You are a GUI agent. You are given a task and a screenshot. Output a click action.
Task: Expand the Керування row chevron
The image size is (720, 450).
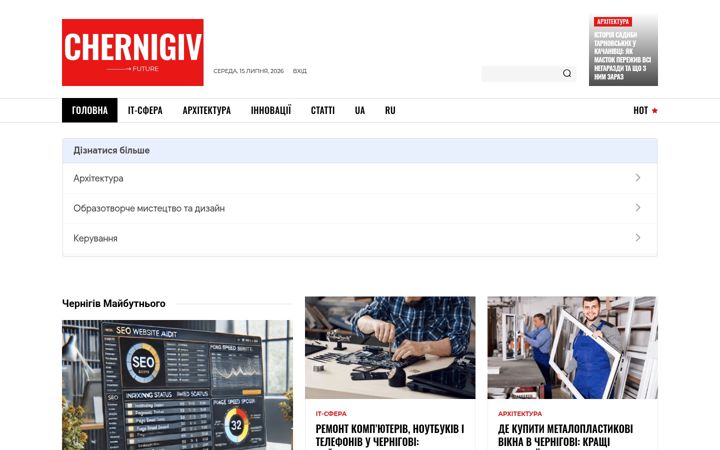638,238
